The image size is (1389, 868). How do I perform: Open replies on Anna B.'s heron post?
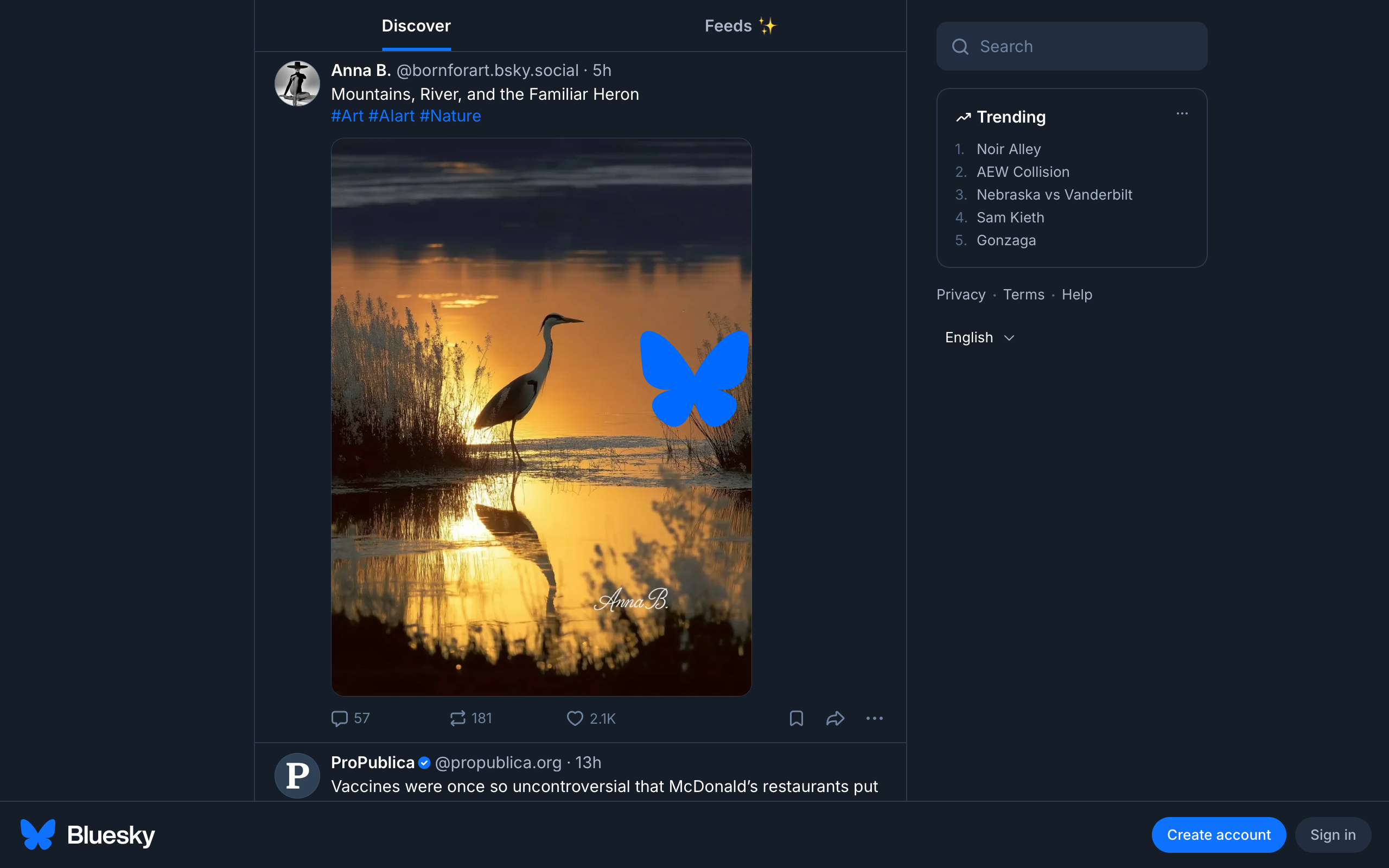click(350, 718)
